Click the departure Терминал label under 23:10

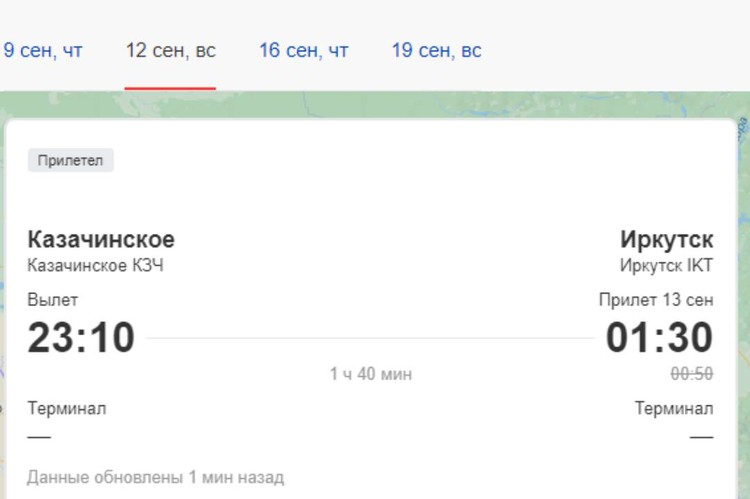(x=66, y=408)
